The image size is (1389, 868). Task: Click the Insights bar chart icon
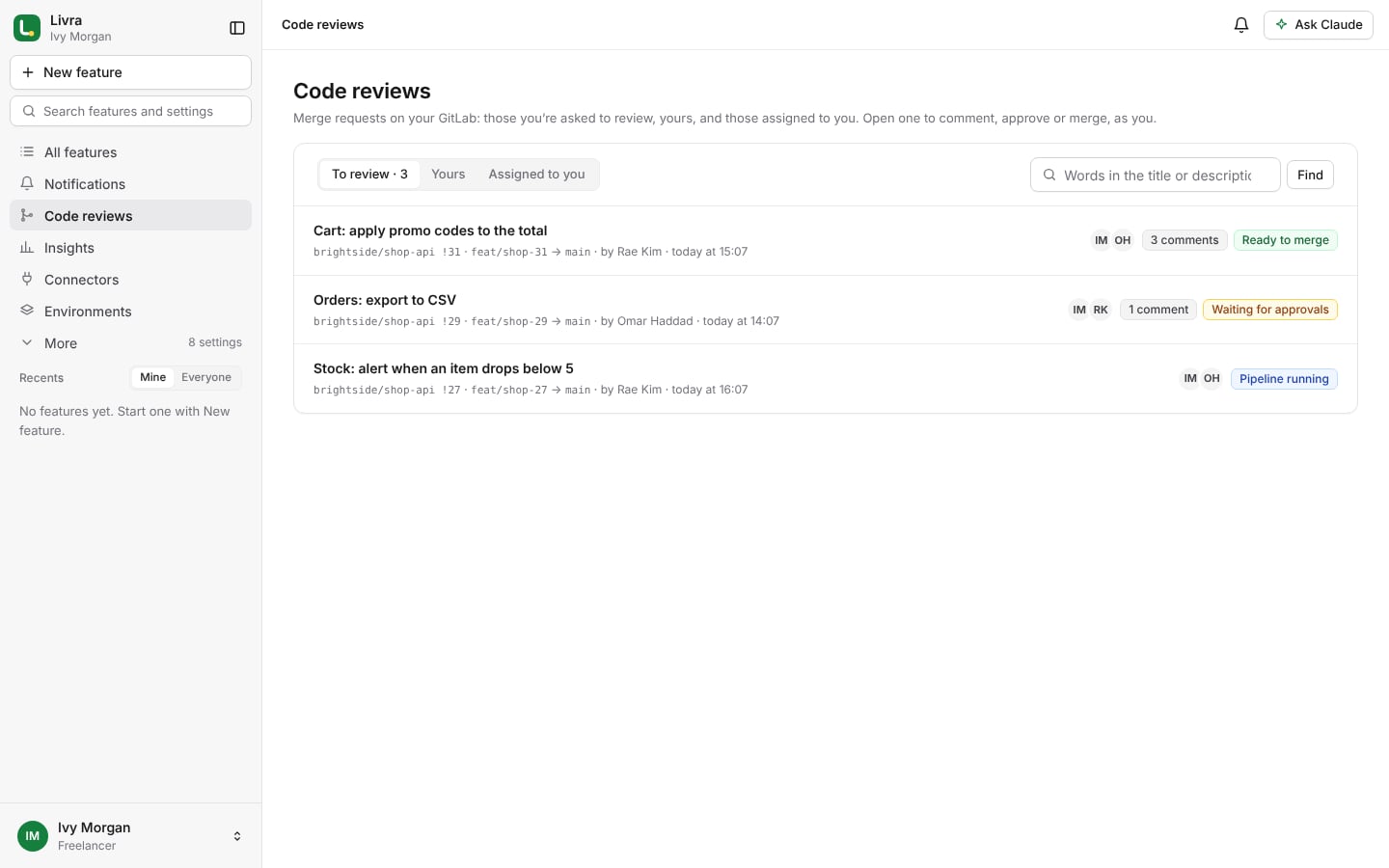[x=27, y=248]
